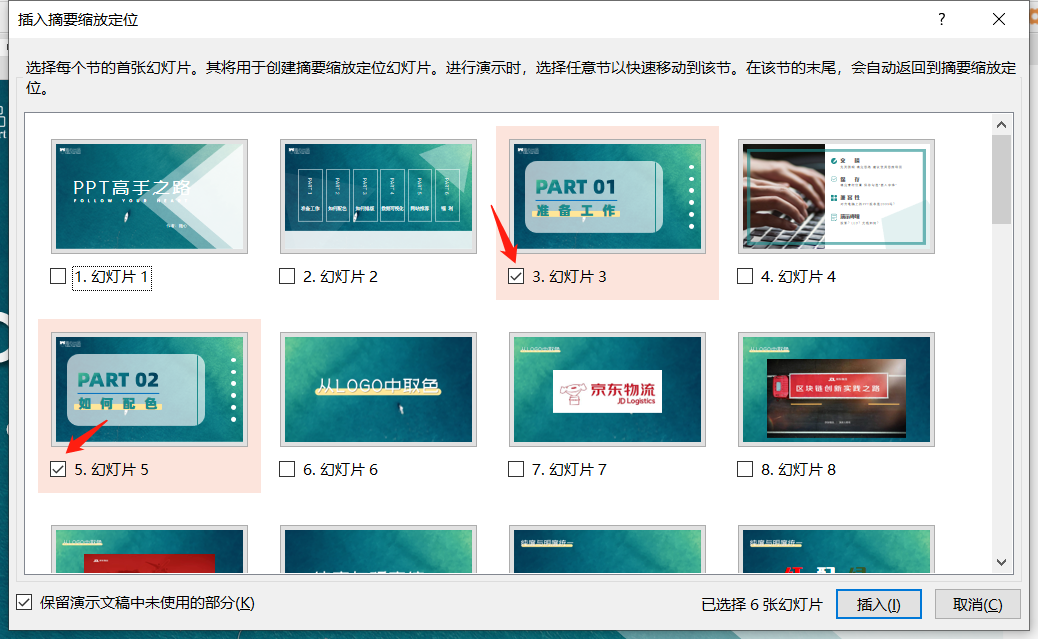Uncheck the box for 幻灯片 3
The width and height of the screenshot is (1038, 639).
(x=516, y=276)
